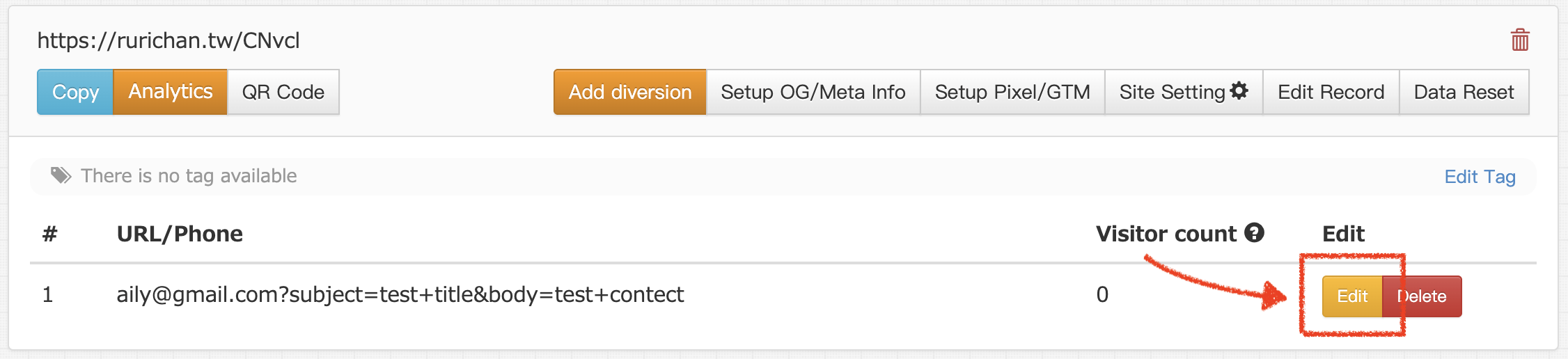Click the Data Reset button
Image resolution: width=1568 pixels, height=359 pixels.
[1464, 92]
